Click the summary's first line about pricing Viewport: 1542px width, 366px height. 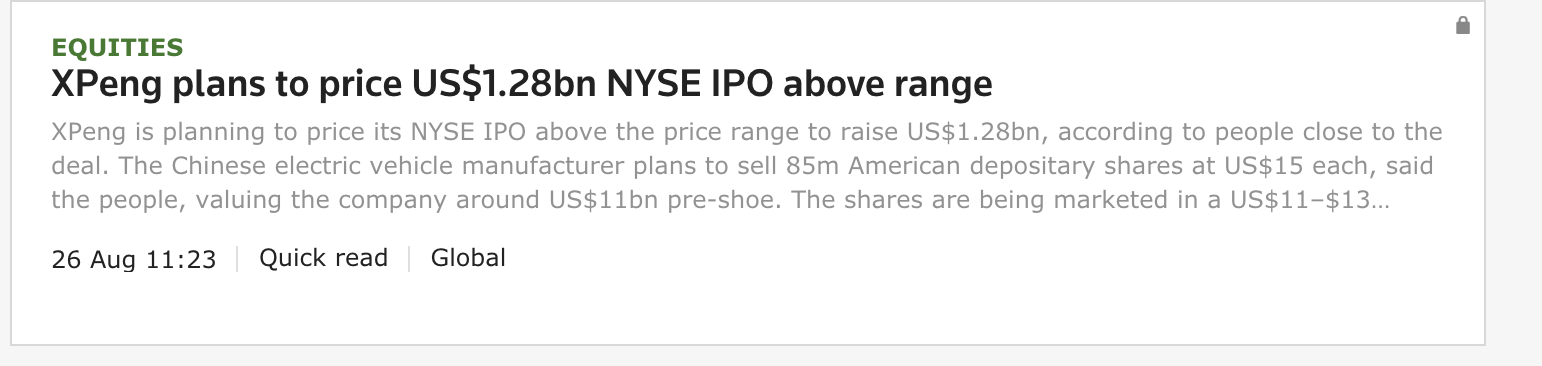click(x=747, y=132)
